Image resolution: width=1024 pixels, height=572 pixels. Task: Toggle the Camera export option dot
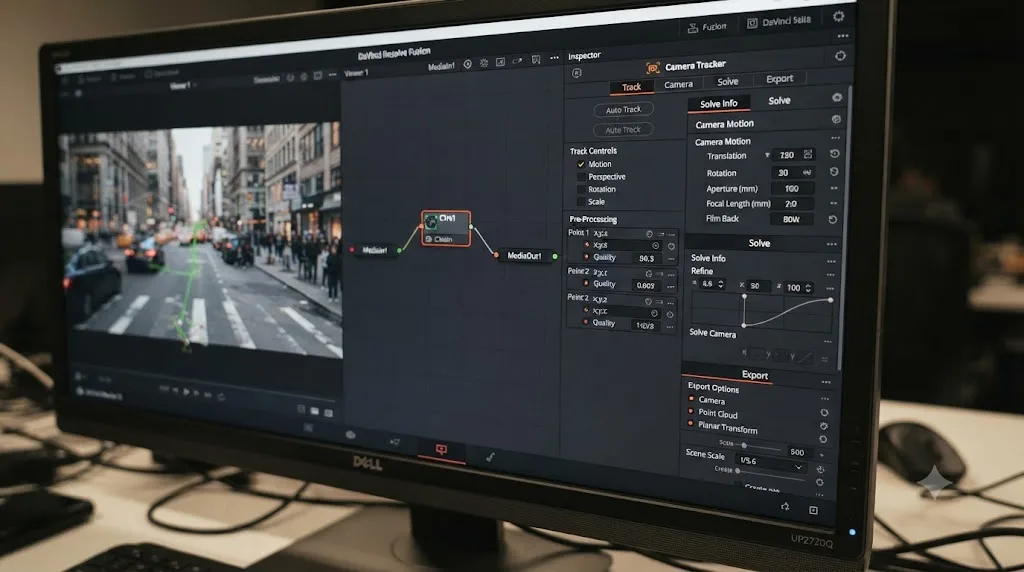[x=691, y=398]
